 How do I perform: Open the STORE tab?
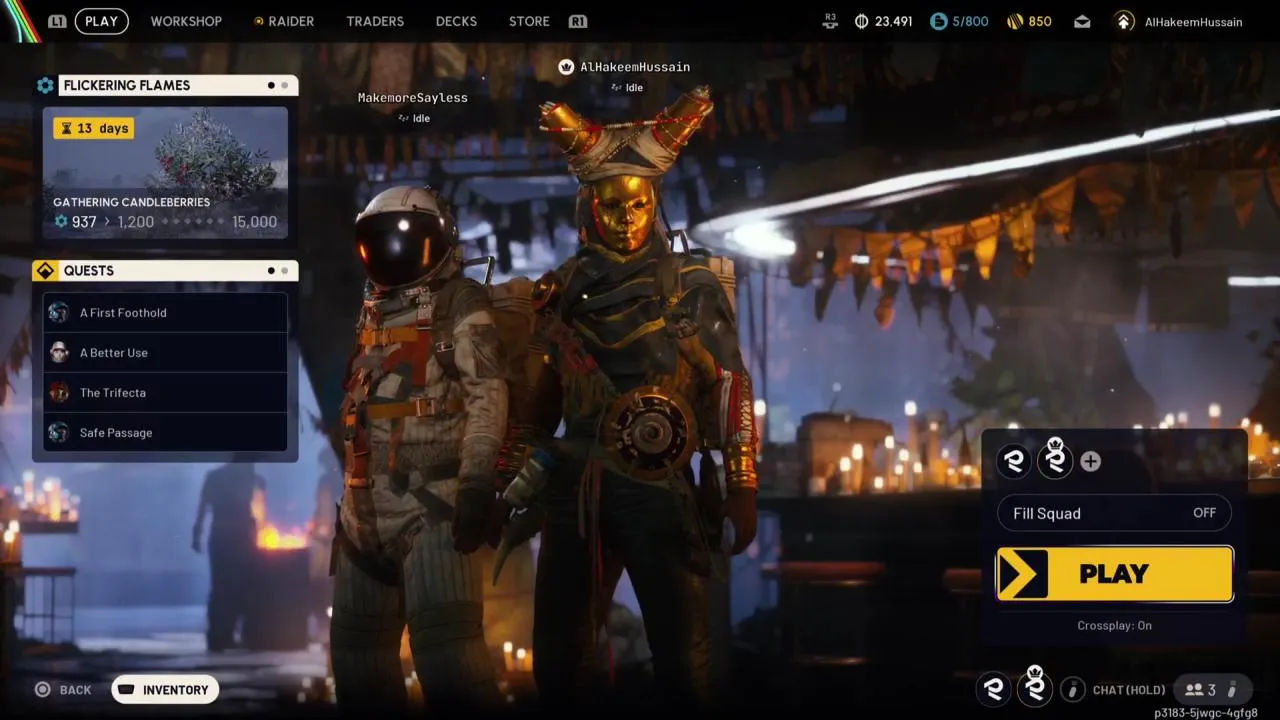(x=529, y=21)
